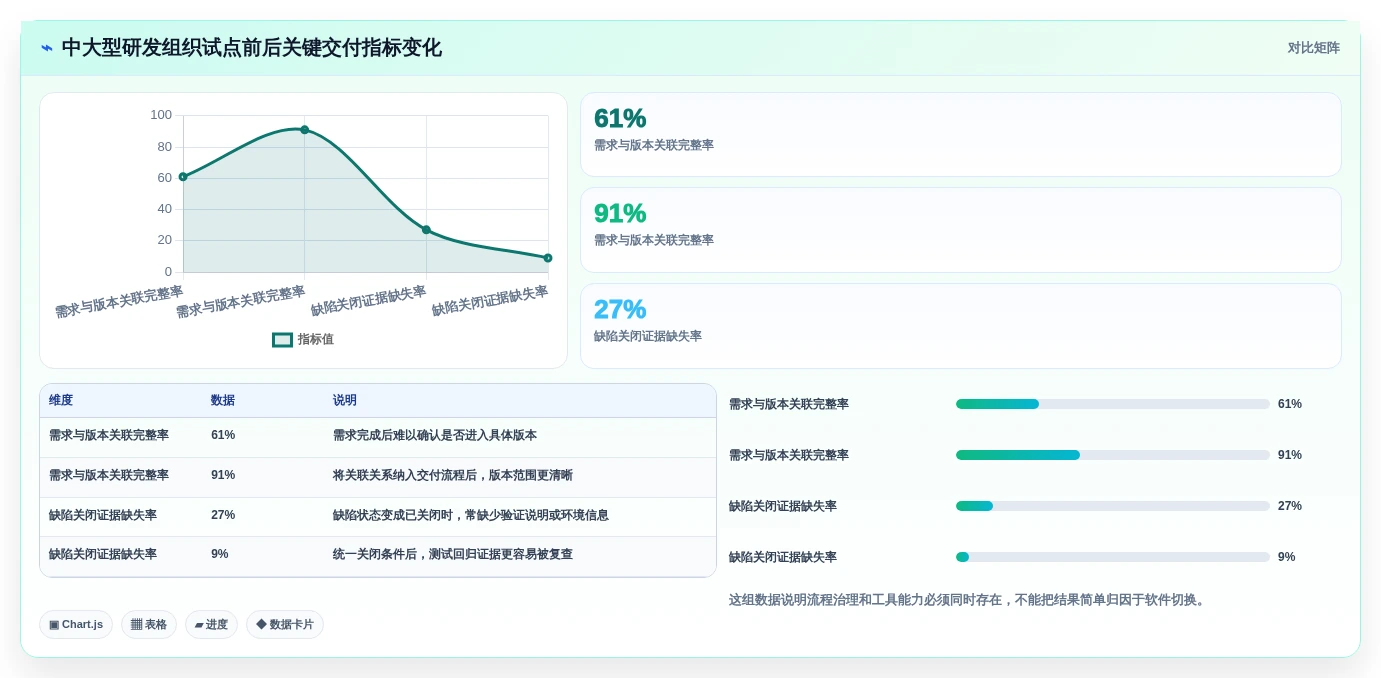Image resolution: width=1381 pixels, height=678 pixels.
Task: Click the y-axis label 40
Action: click(x=165, y=209)
